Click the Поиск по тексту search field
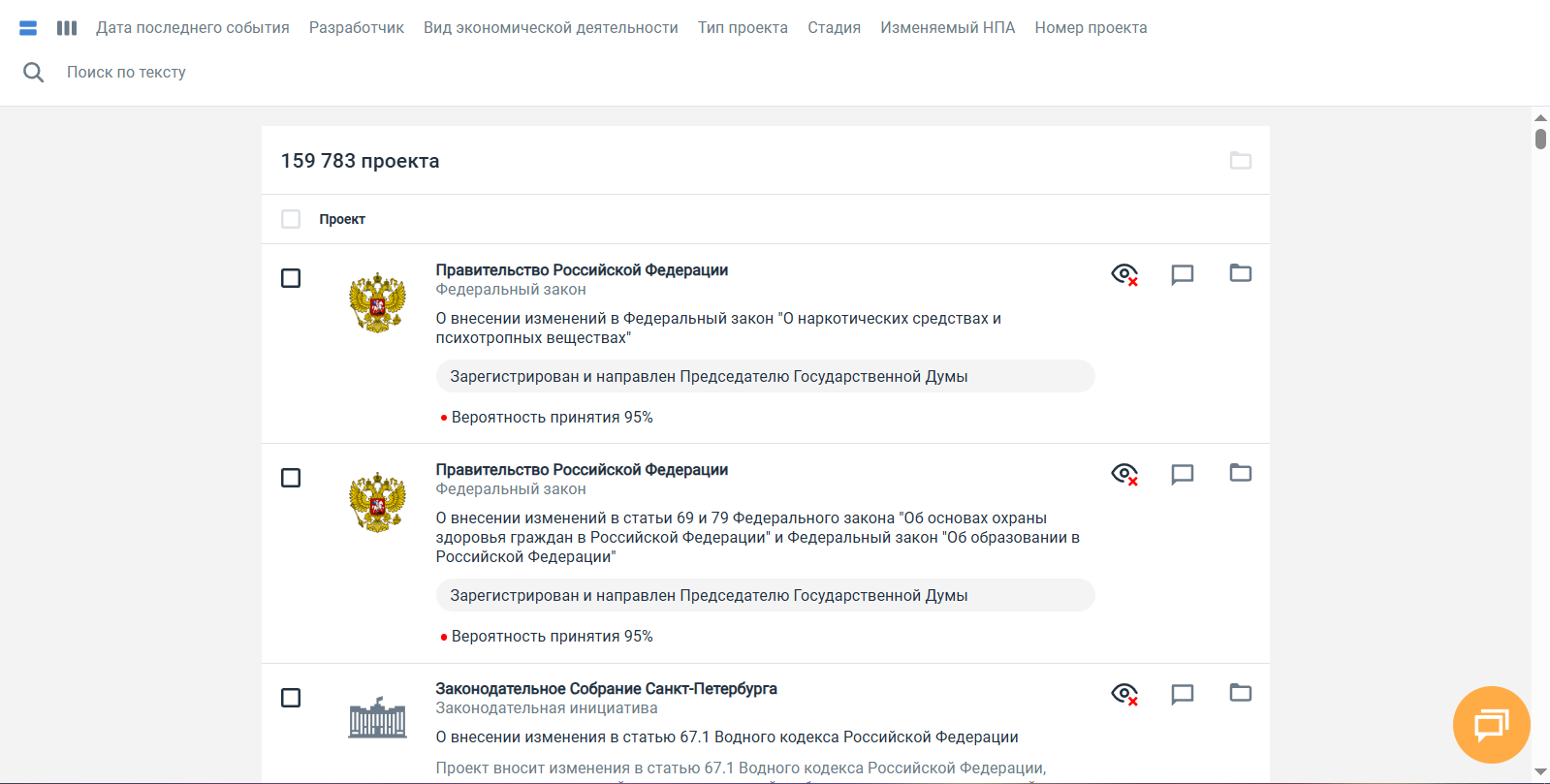Screen dimensions: 1550x784 pyautogui.click(x=126, y=72)
